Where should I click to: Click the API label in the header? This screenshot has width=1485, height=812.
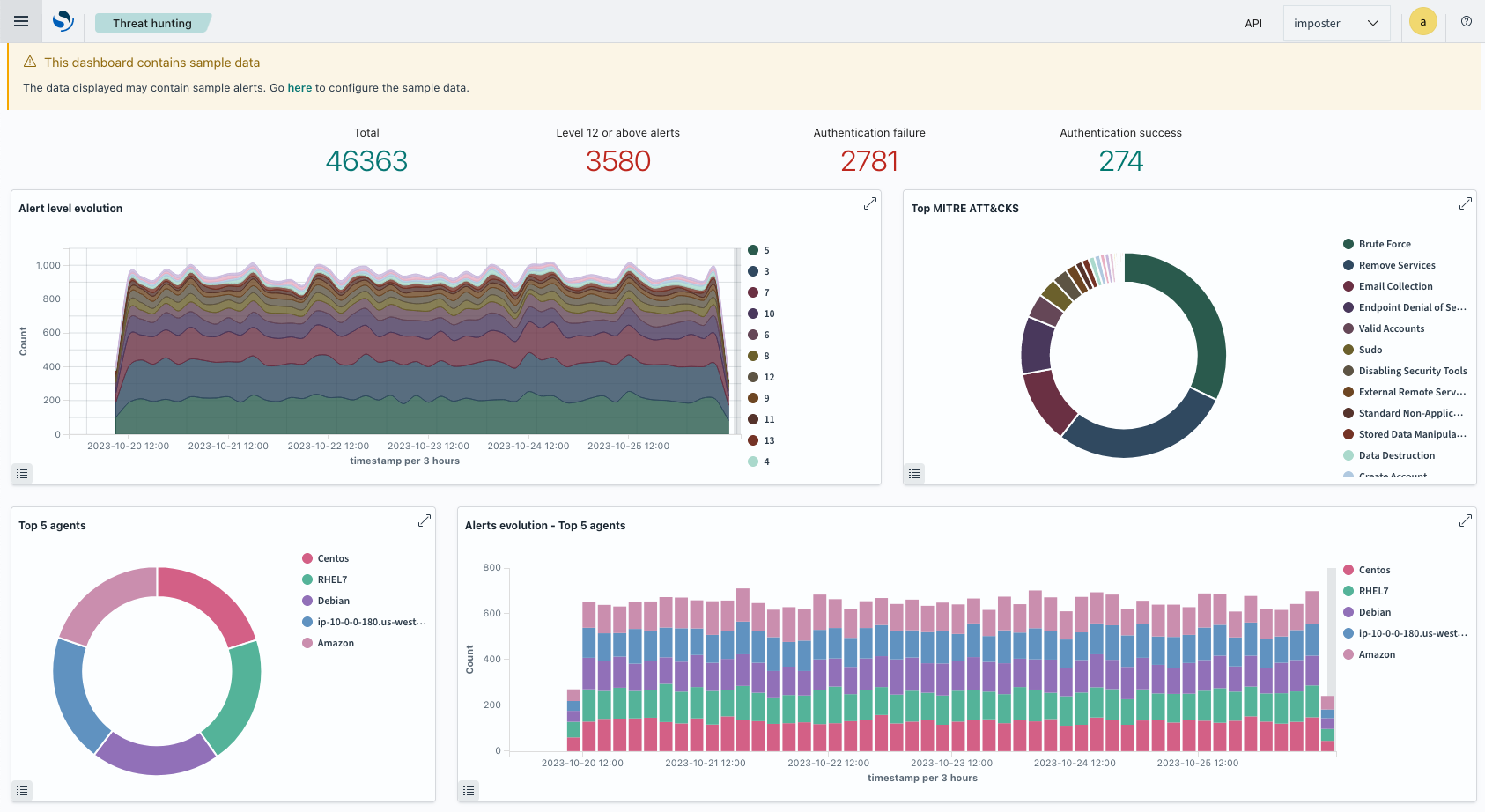[x=1253, y=24]
